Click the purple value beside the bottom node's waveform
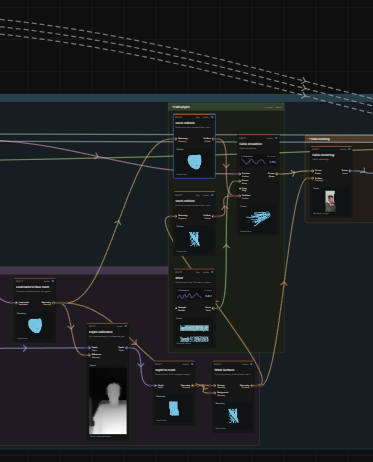The width and height of the screenshot is (373, 462). pos(208,296)
